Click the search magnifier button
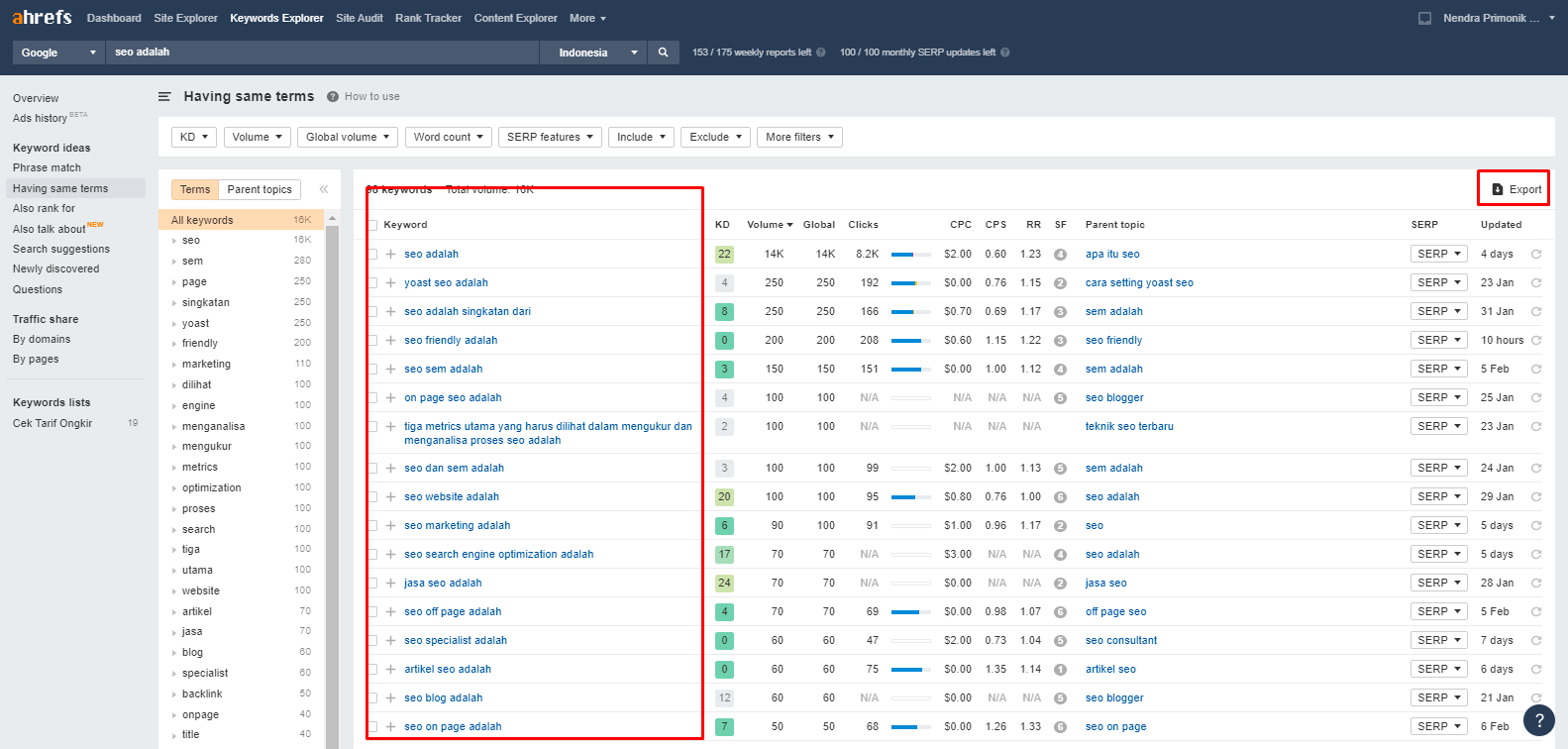Screen dimensions: 1568x749 point(664,53)
